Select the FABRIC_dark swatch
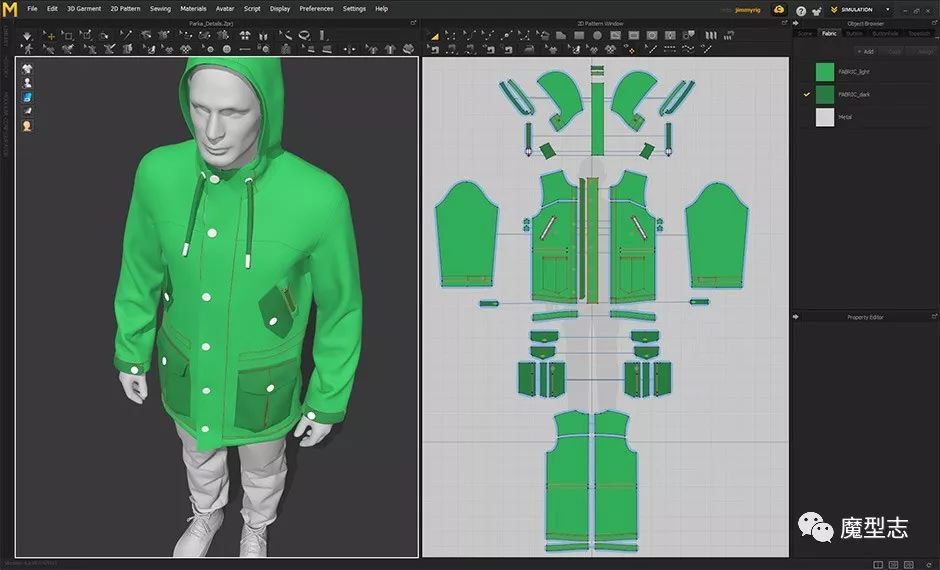 [x=825, y=95]
